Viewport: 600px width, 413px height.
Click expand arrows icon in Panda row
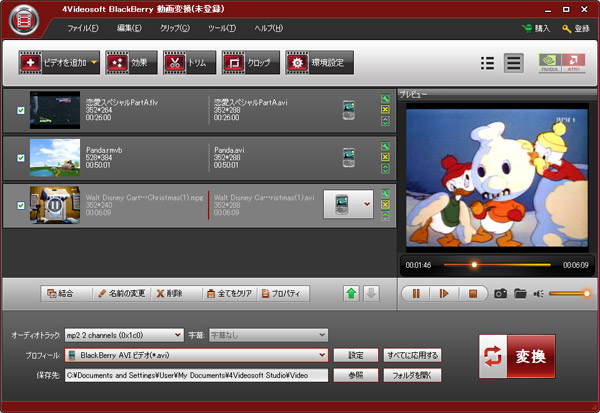click(385, 168)
